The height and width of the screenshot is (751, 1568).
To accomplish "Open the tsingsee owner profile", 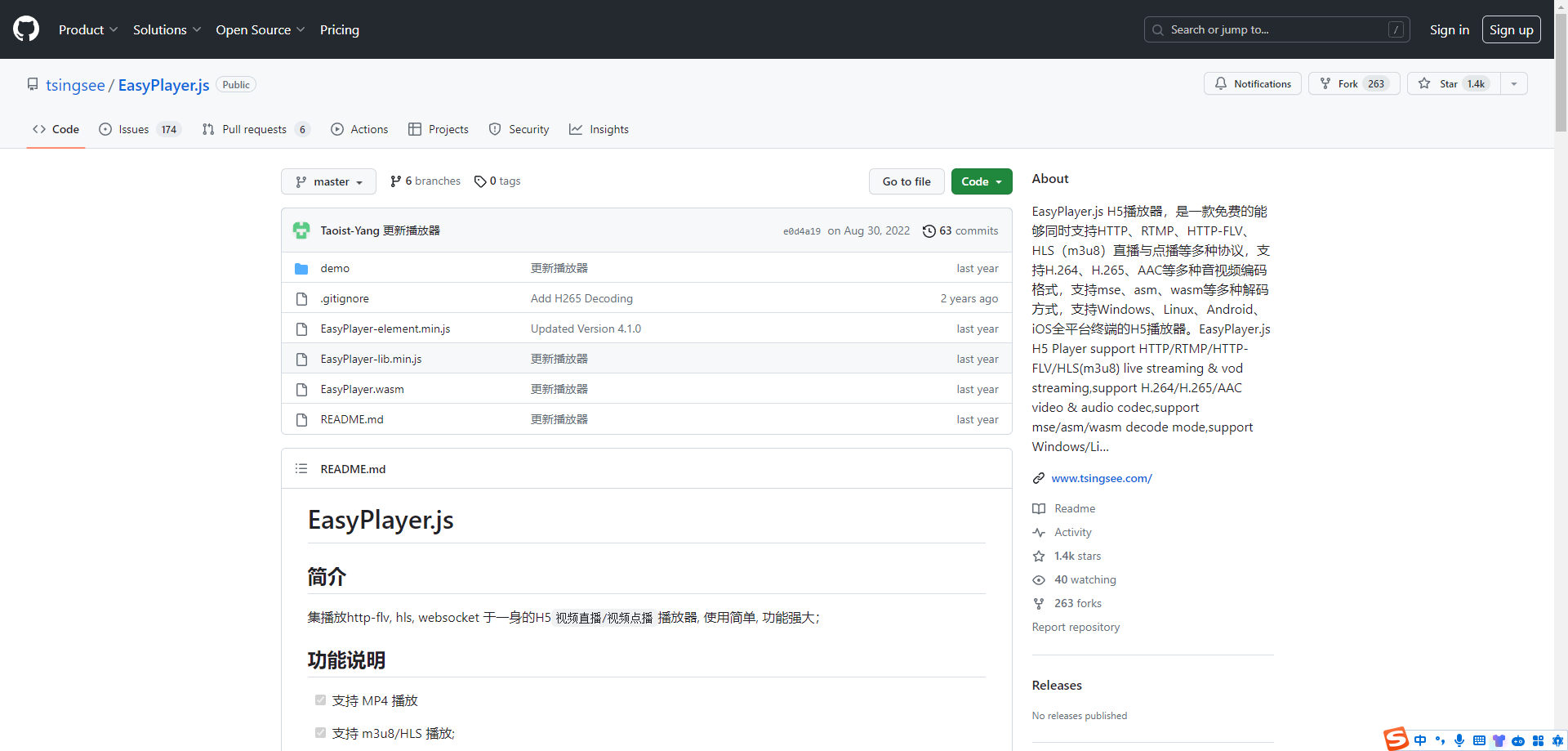I will pos(75,85).
